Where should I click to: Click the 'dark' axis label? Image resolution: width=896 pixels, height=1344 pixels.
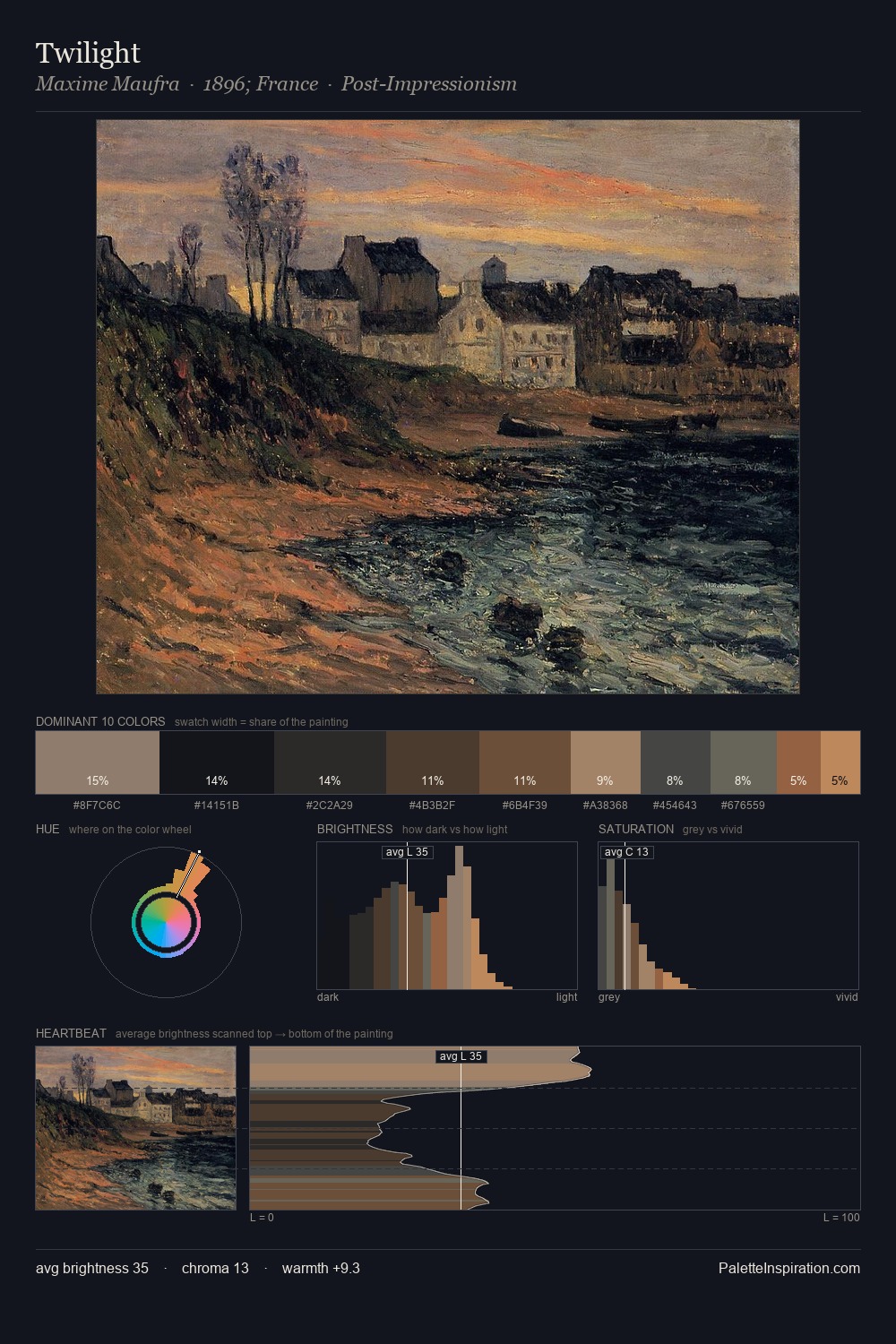pyautogui.click(x=328, y=997)
